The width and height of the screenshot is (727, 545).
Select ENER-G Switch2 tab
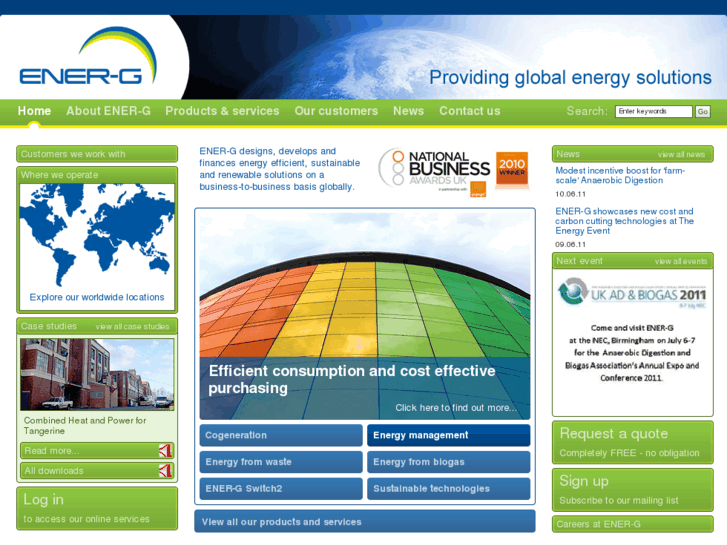coord(281,489)
